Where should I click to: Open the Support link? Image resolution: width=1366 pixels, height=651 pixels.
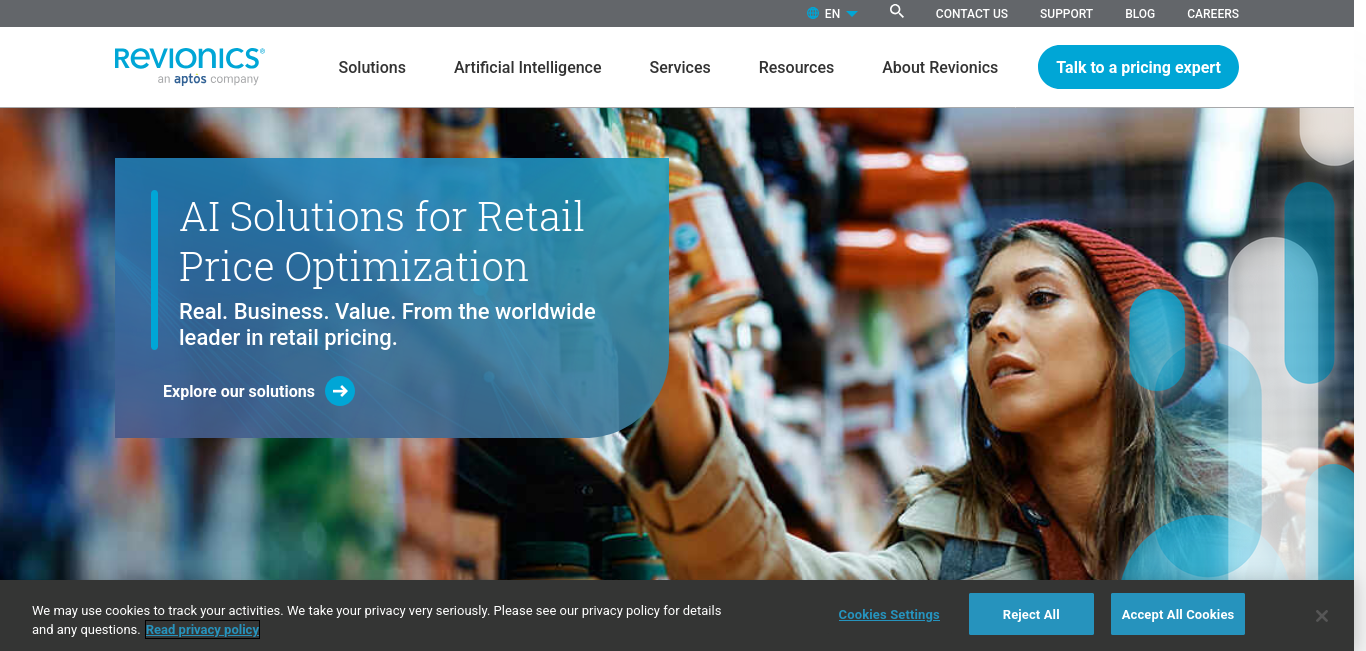[1066, 14]
